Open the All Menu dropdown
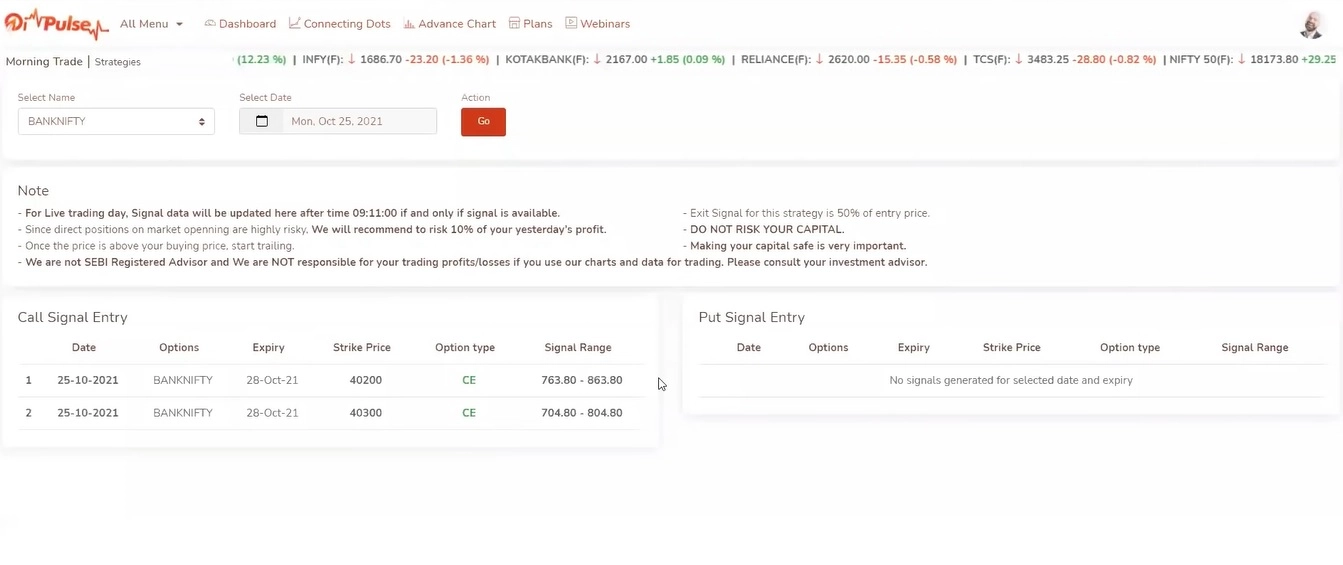The image size is (1343, 565). coord(151,24)
